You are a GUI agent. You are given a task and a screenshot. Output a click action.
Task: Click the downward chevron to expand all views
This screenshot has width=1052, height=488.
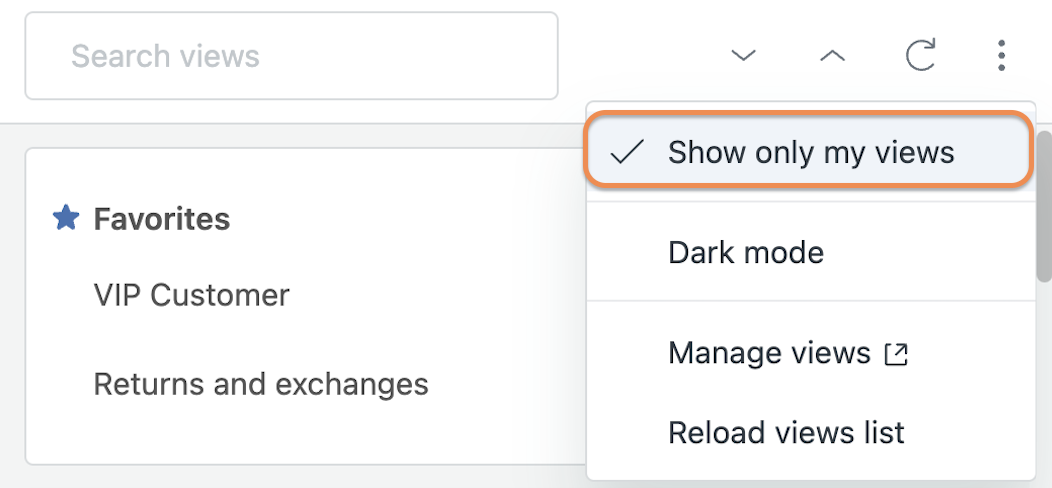[743, 56]
